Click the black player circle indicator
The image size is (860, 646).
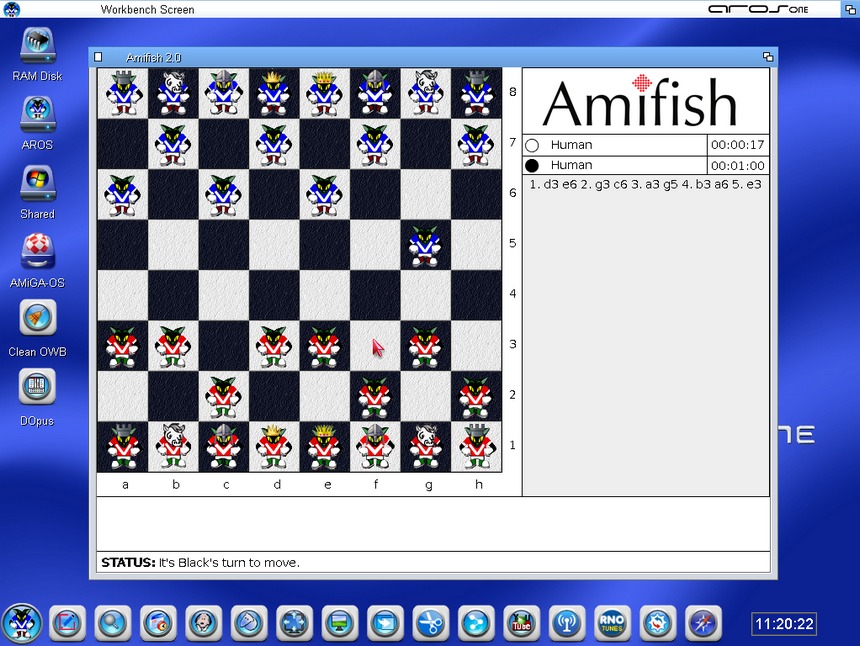click(532, 165)
